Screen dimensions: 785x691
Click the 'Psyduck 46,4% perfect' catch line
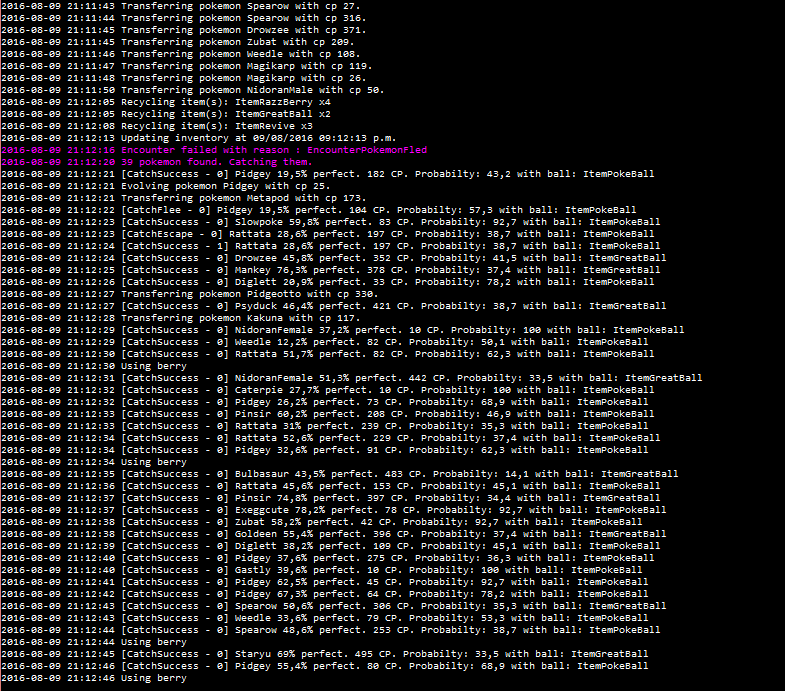point(333,306)
